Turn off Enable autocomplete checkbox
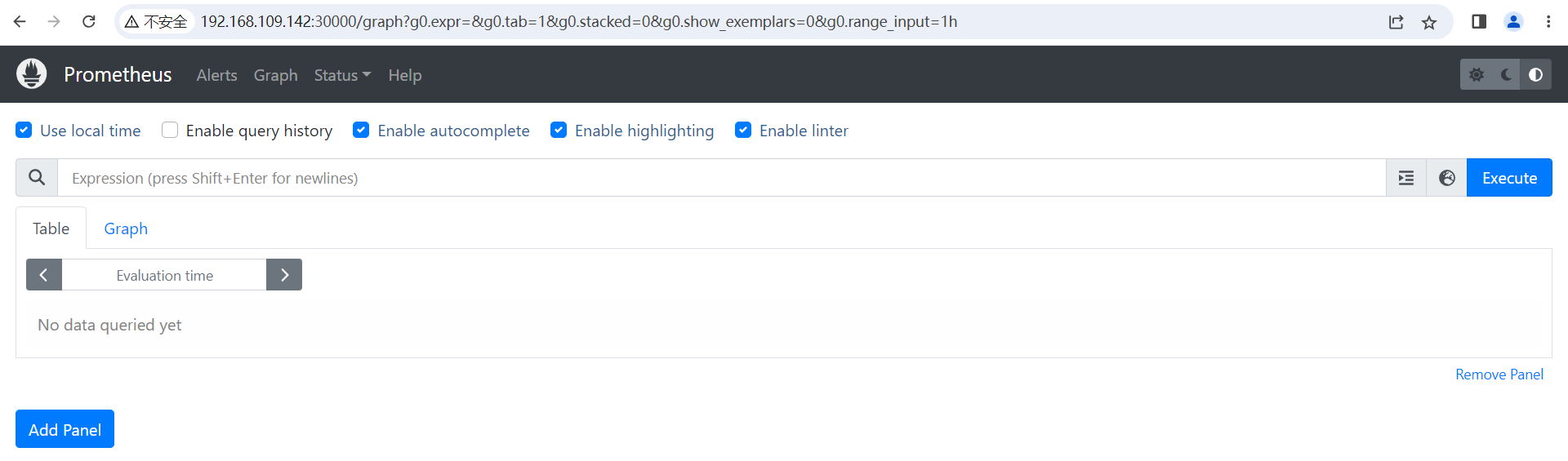Image resolution: width=1568 pixels, height=461 pixels. click(x=361, y=131)
